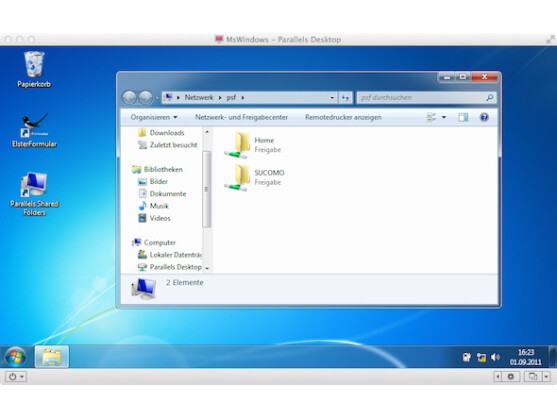
Task: Click the Windows Start orb
Action: point(16,357)
